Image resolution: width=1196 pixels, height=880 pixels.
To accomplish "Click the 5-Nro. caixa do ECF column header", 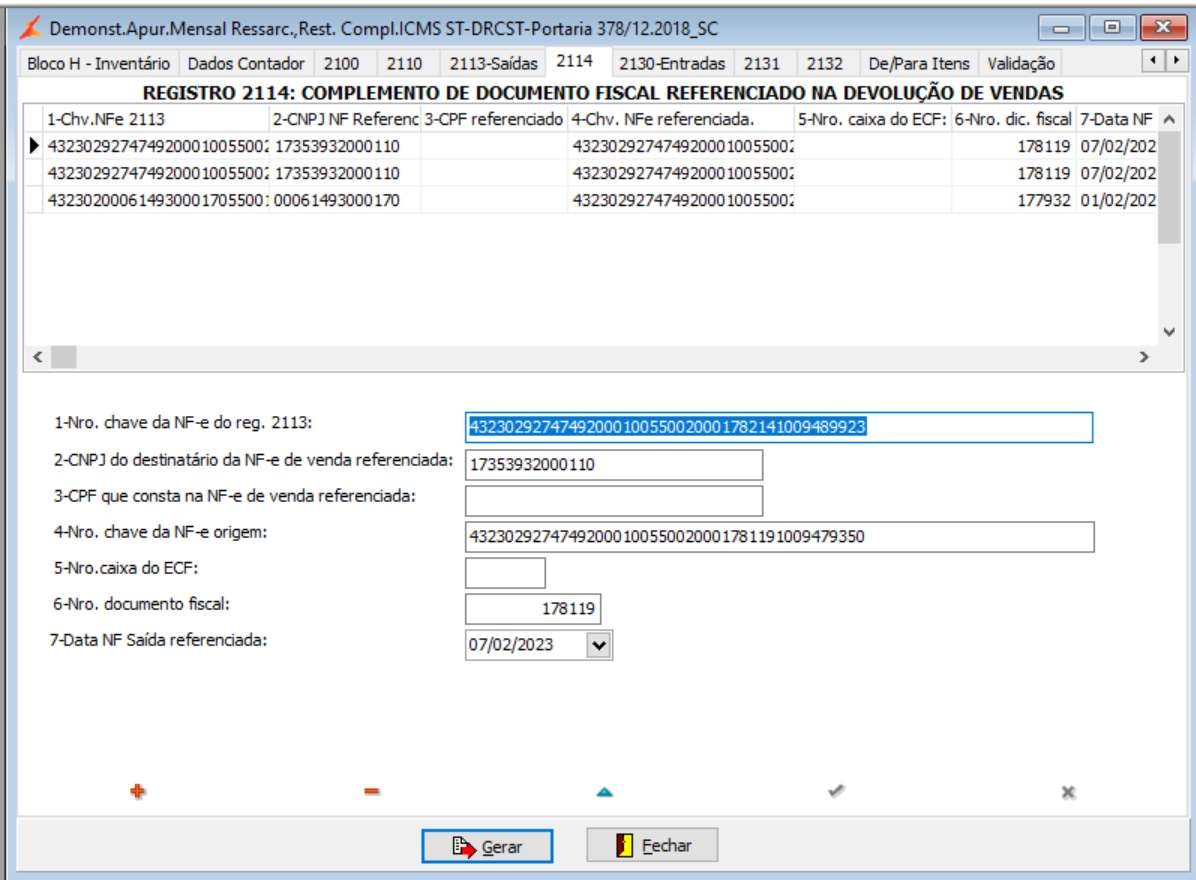I will tap(872, 119).
